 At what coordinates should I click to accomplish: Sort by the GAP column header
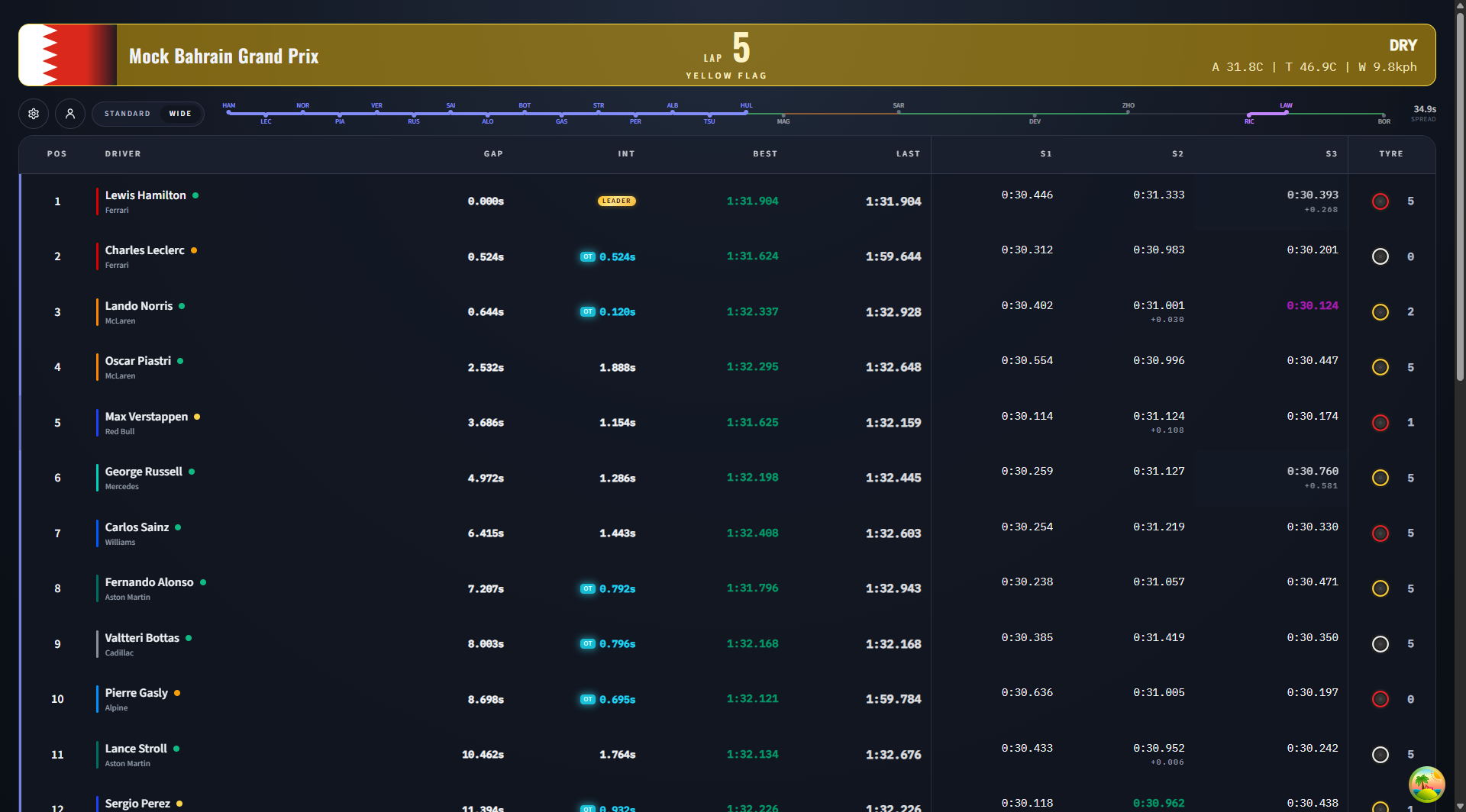(x=493, y=154)
